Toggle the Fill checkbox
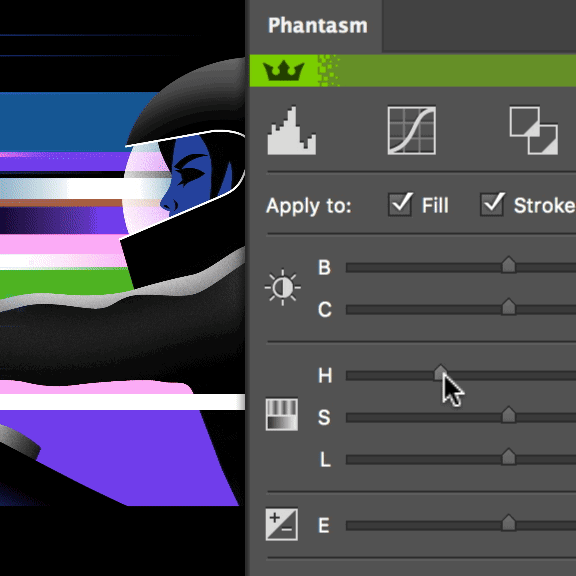Viewport: 576px width, 576px height. coord(400,204)
